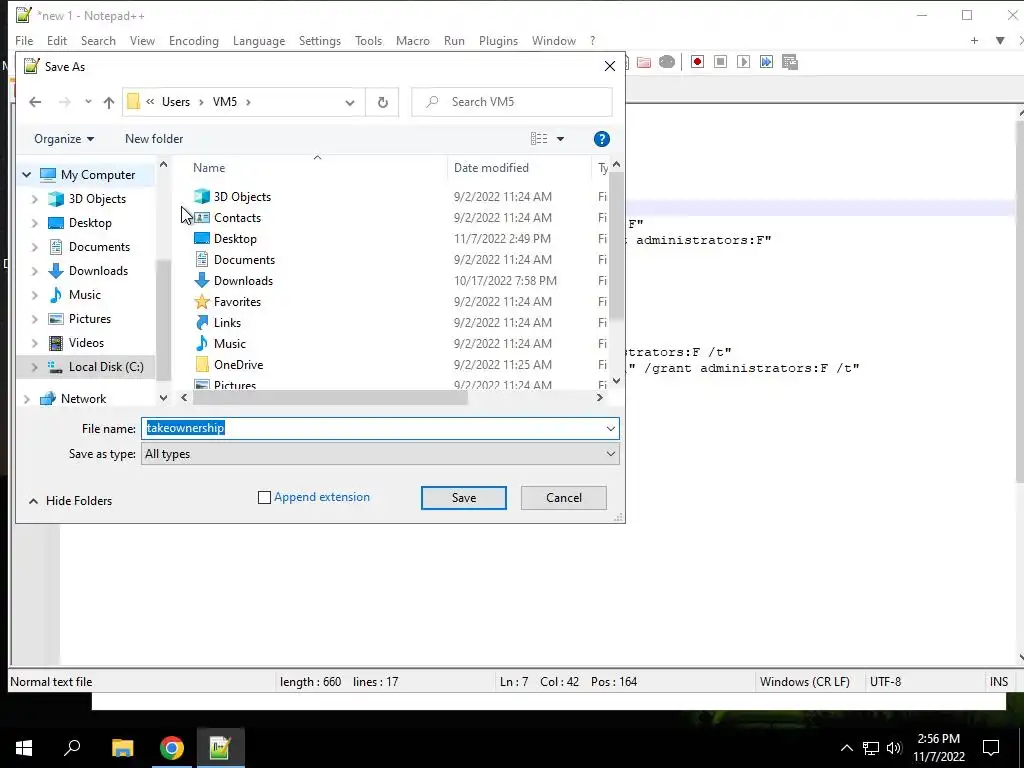The width and height of the screenshot is (1024, 768).
Task: Open the Plugins menu in Notepad++
Action: click(x=498, y=40)
